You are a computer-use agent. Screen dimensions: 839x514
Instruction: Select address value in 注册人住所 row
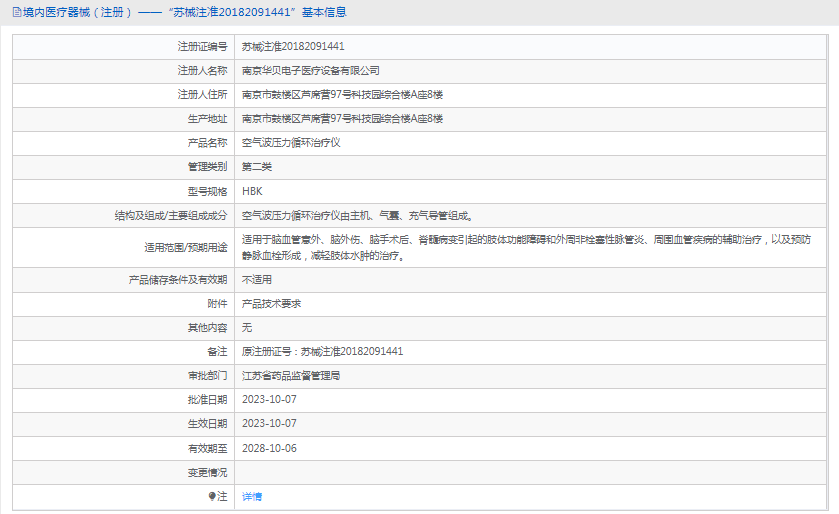pos(342,95)
